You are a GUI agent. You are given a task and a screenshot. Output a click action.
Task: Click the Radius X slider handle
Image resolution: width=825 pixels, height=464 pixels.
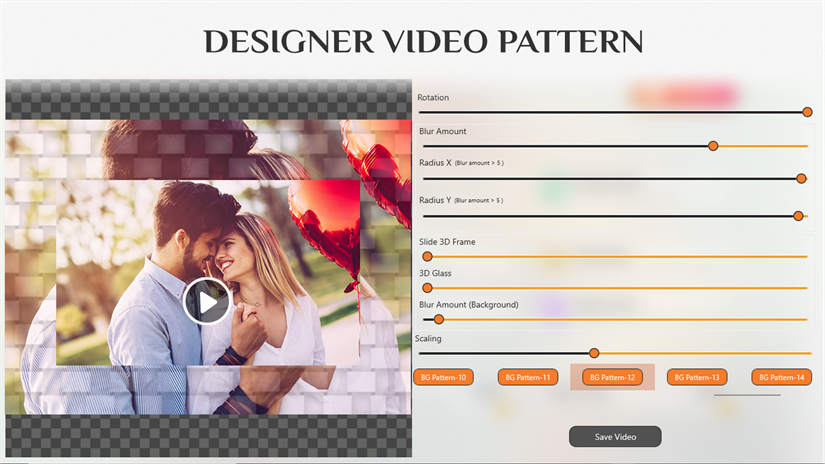[801, 179]
